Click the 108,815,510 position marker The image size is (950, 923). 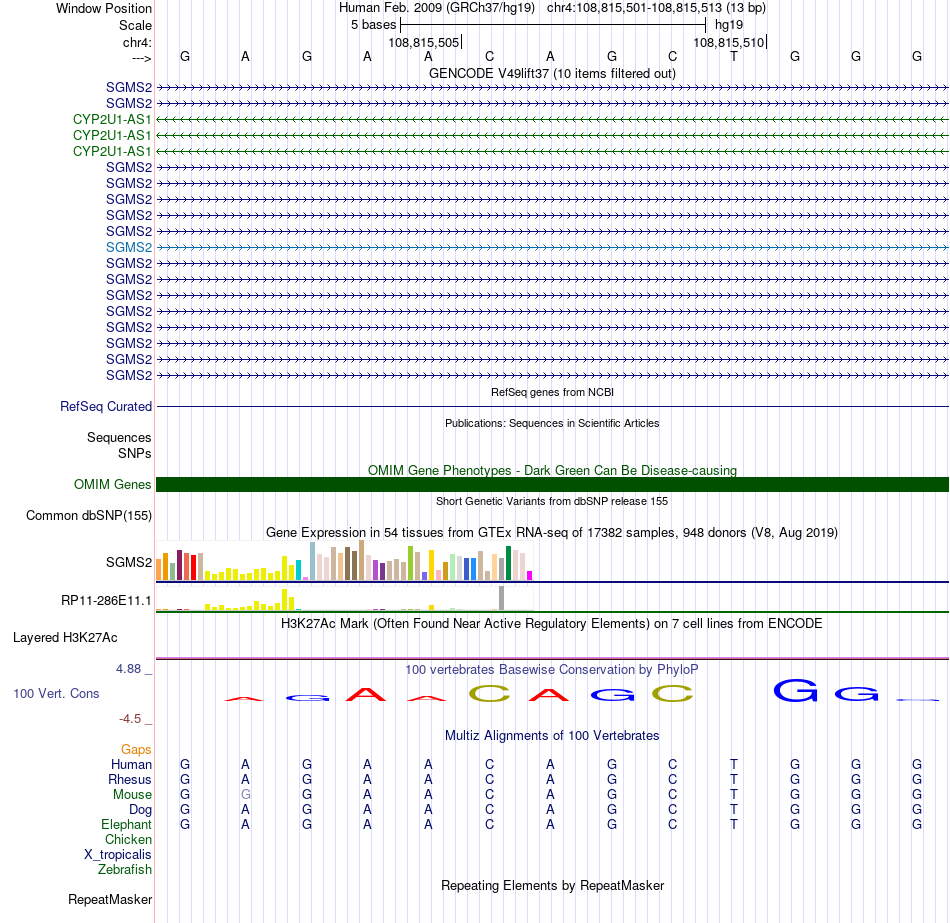click(x=728, y=42)
